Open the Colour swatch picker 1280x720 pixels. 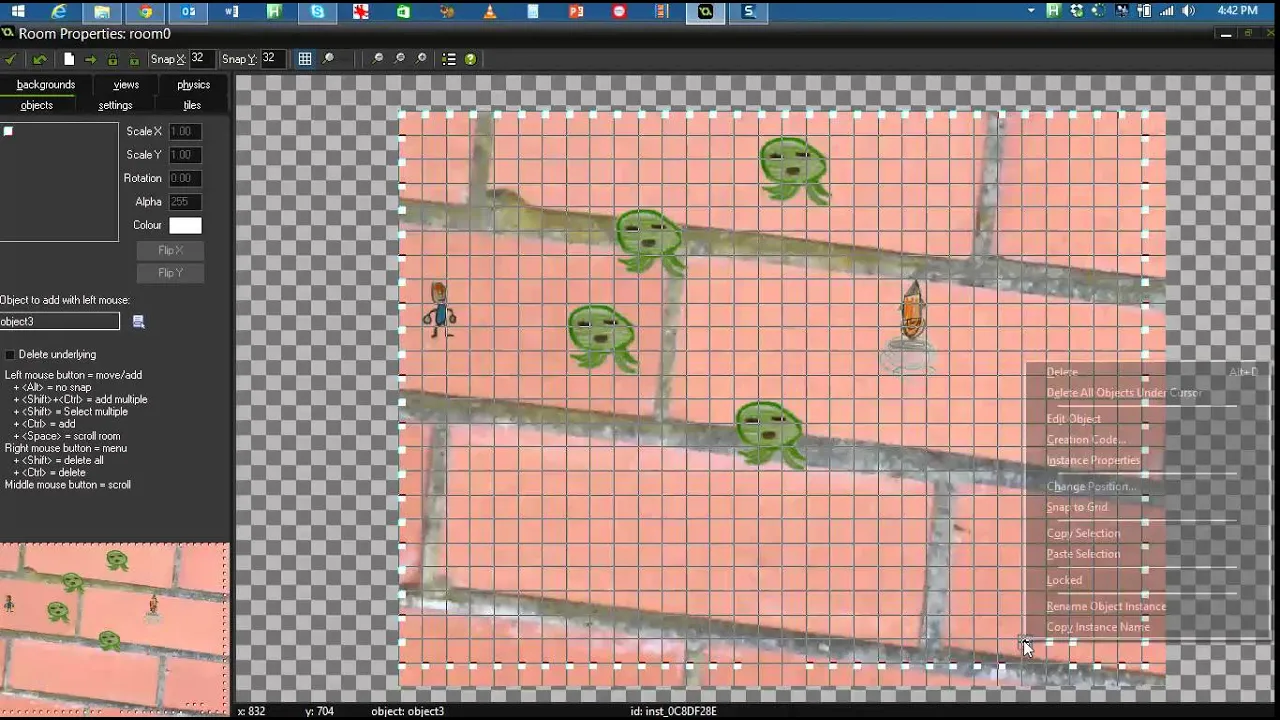[x=185, y=226]
